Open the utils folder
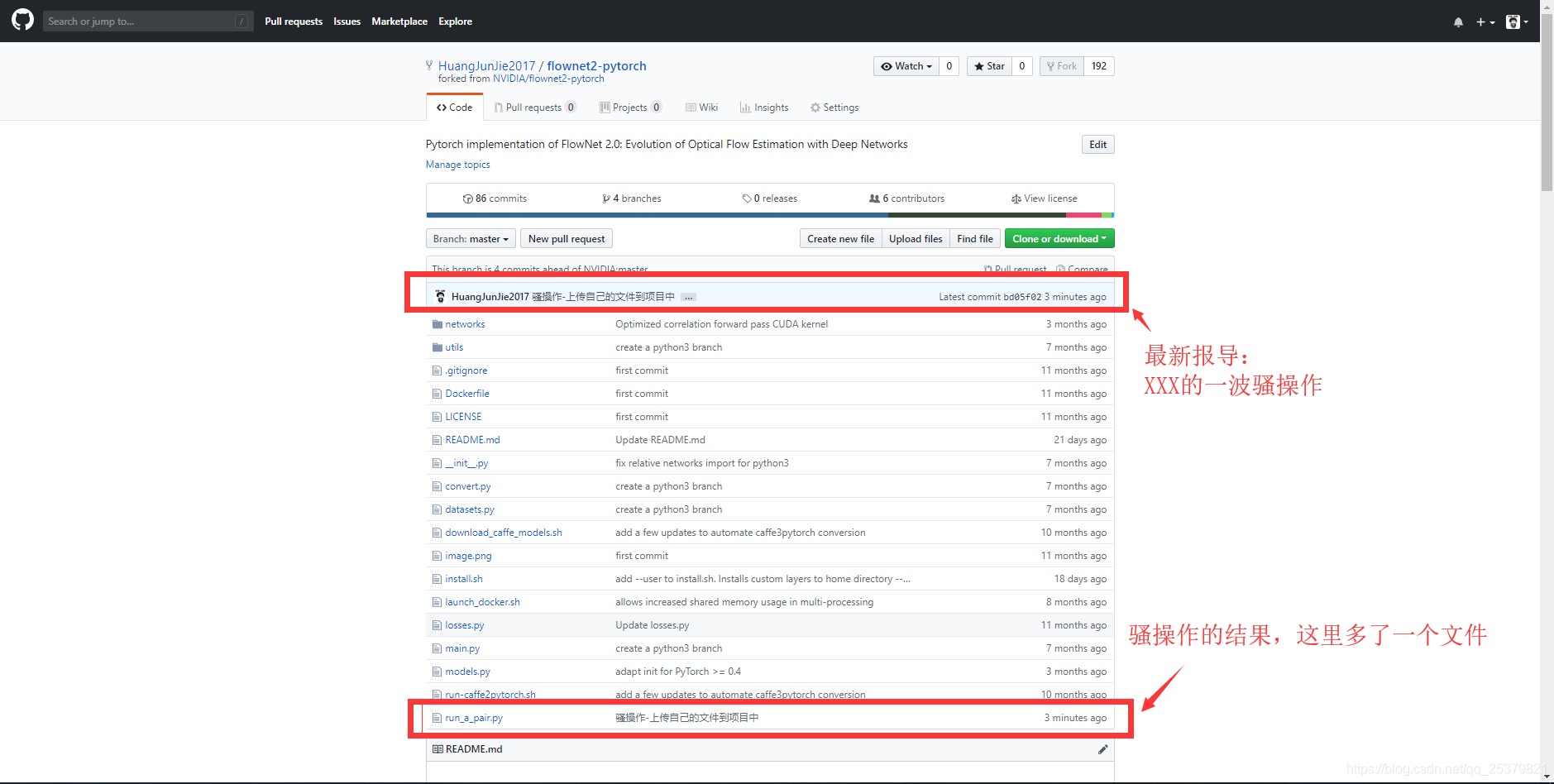This screenshot has width=1554, height=784. [x=454, y=347]
